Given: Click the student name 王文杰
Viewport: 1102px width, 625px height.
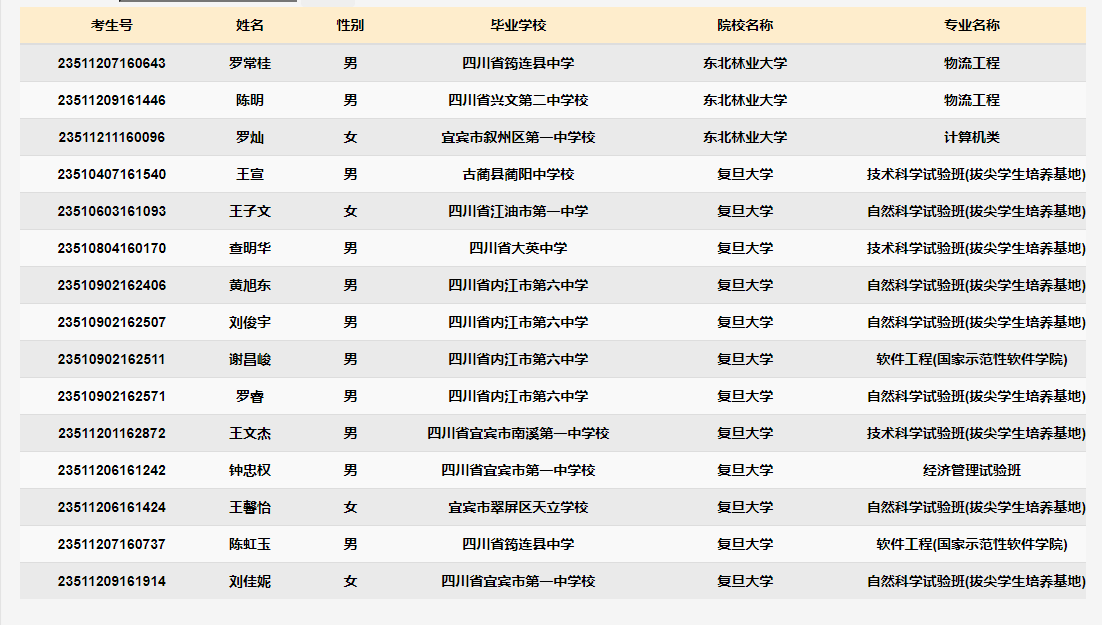Looking at the screenshot, I should coord(249,433).
